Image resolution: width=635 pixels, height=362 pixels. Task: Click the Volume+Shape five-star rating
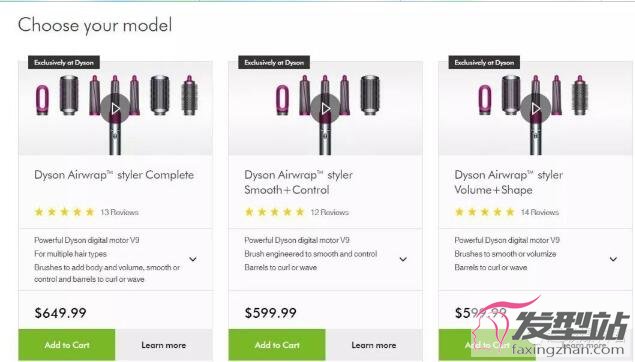click(x=485, y=212)
